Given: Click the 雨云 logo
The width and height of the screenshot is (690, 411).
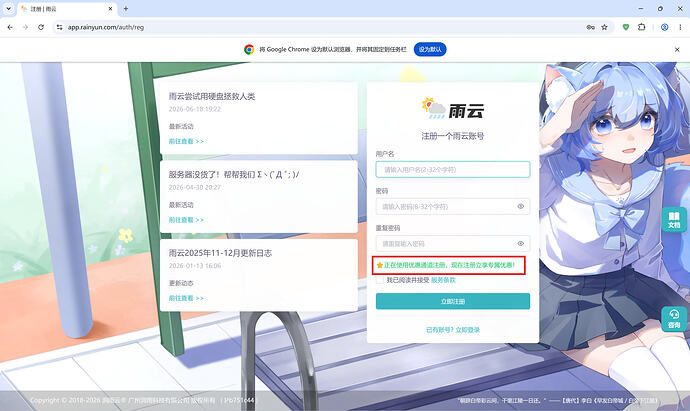Looking at the screenshot, I should tap(453, 109).
